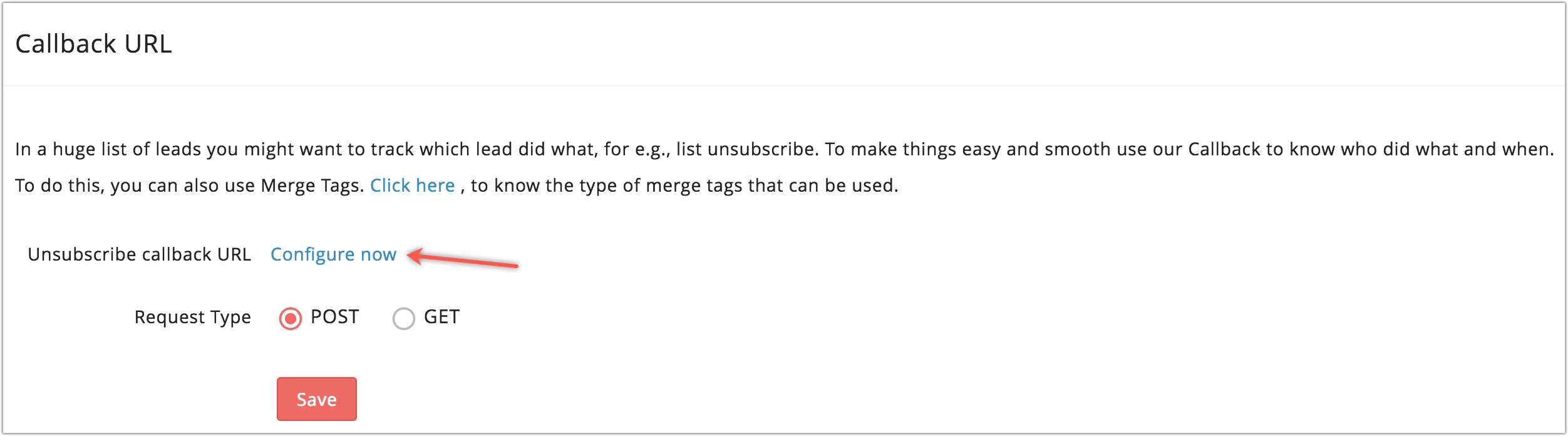Click the "Callback URL" page heading
Viewport: 1568px width, 436px height.
click(x=93, y=44)
